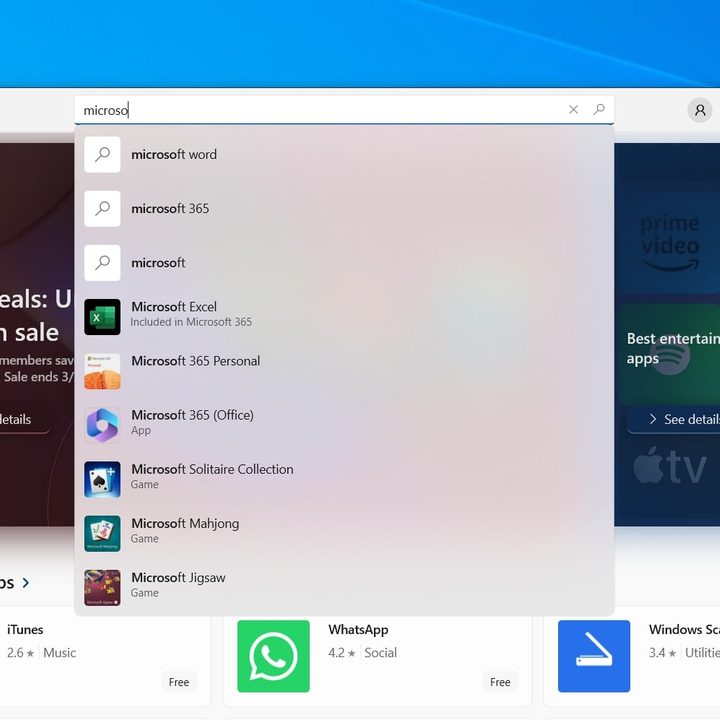The width and height of the screenshot is (720, 720).
Task: Click magnifier icon beside 'microsoft word' suggestion
Action: click(x=102, y=154)
